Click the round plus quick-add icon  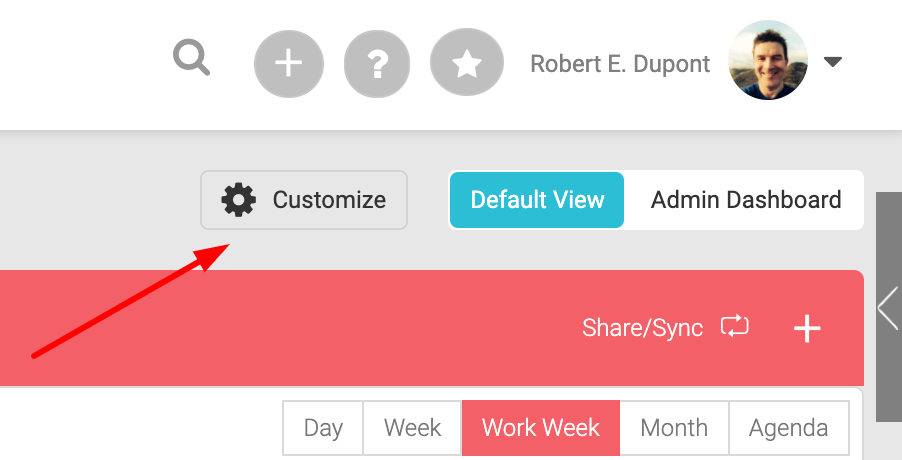pyautogui.click(x=289, y=63)
